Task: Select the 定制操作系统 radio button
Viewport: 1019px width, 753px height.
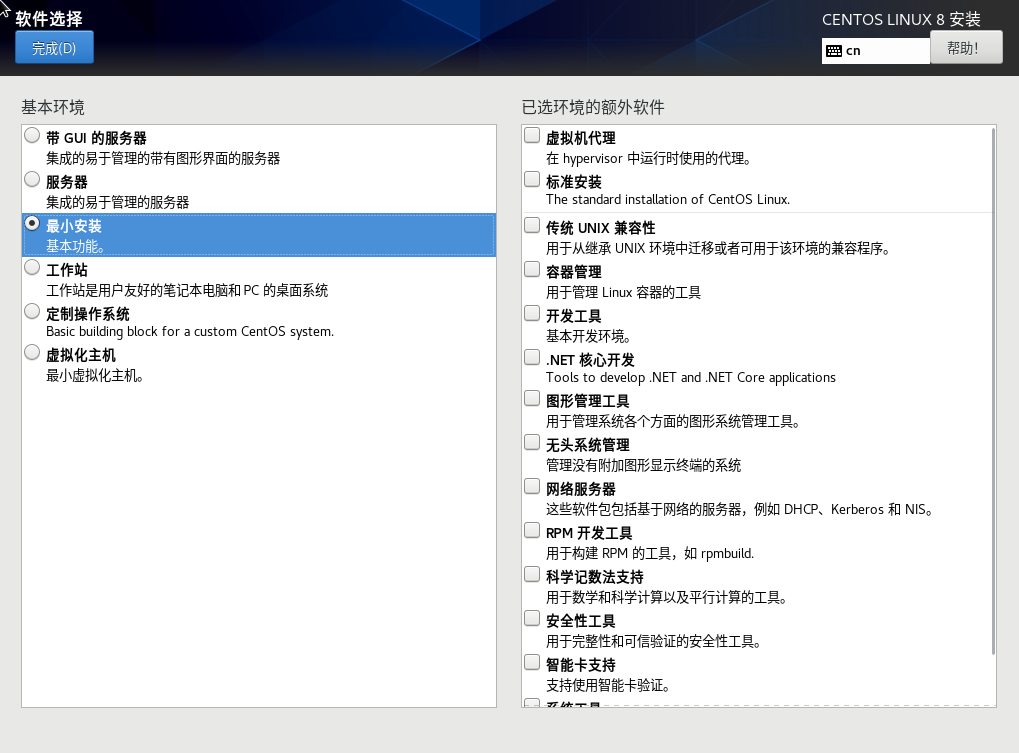Action: click(32, 311)
